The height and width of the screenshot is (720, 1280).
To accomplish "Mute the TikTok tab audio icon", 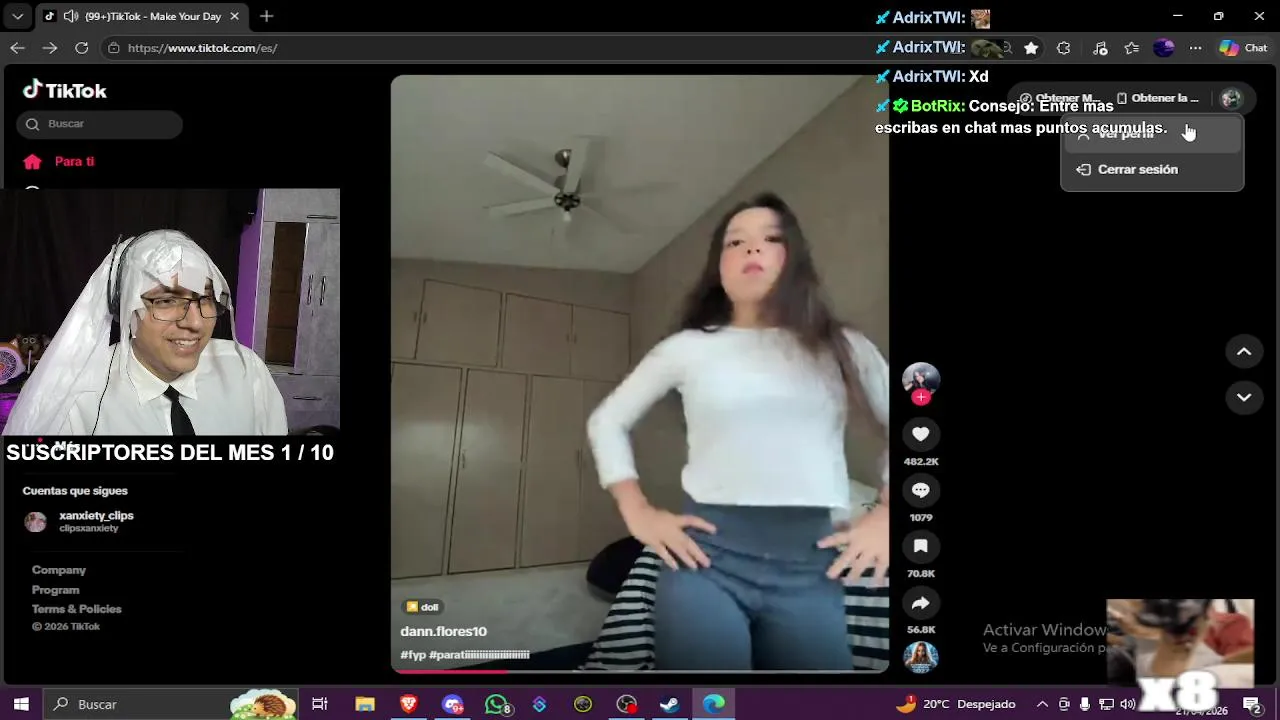I will 71,16.
